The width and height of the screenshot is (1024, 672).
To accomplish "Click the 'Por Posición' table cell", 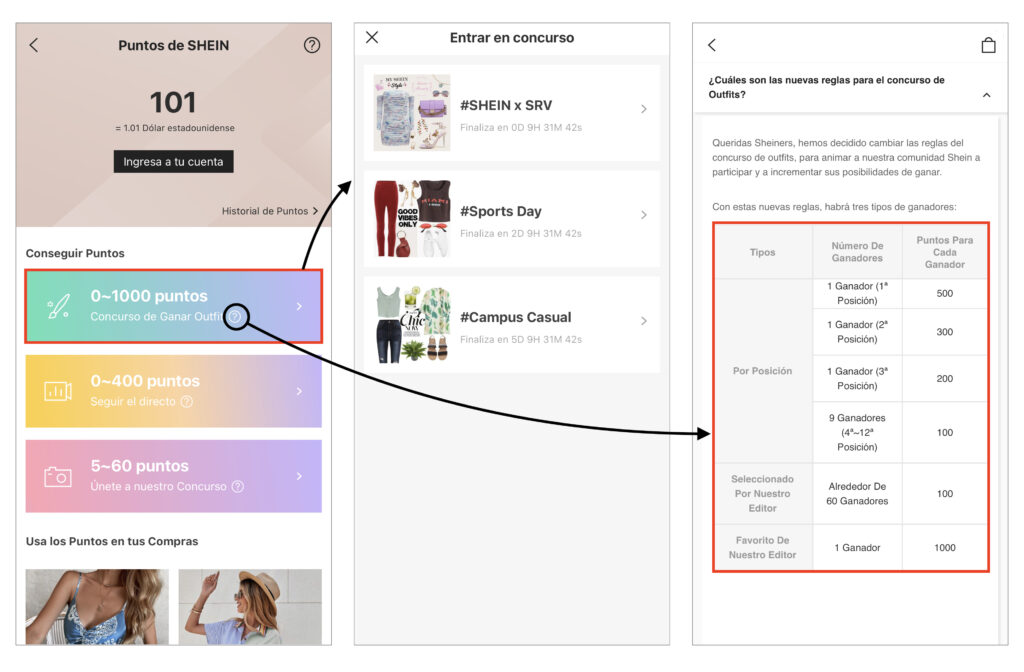I will 763,371.
